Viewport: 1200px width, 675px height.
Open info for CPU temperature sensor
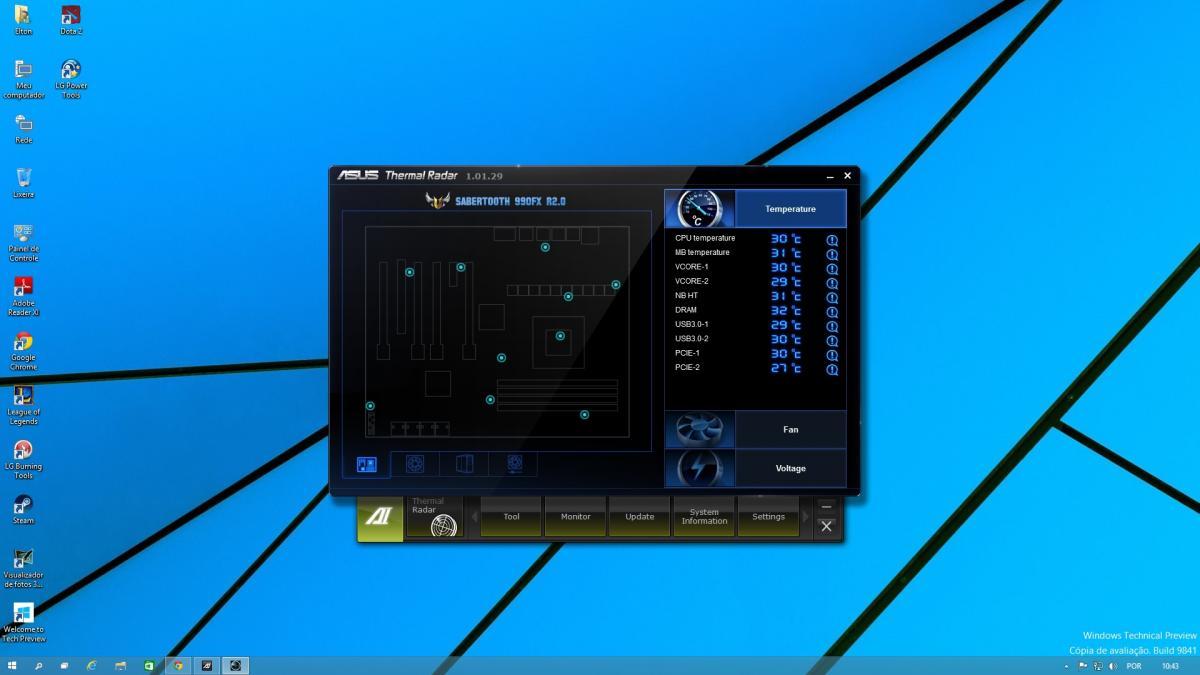(832, 240)
